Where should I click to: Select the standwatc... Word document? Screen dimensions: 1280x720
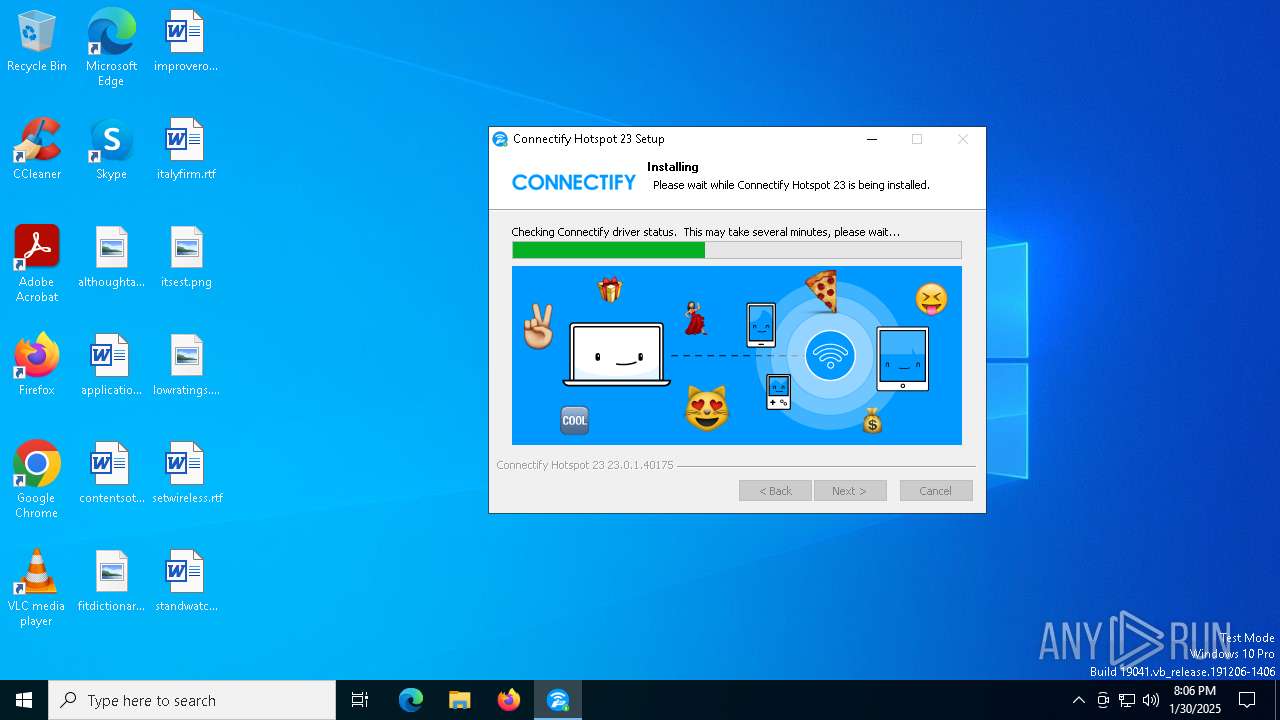click(185, 582)
